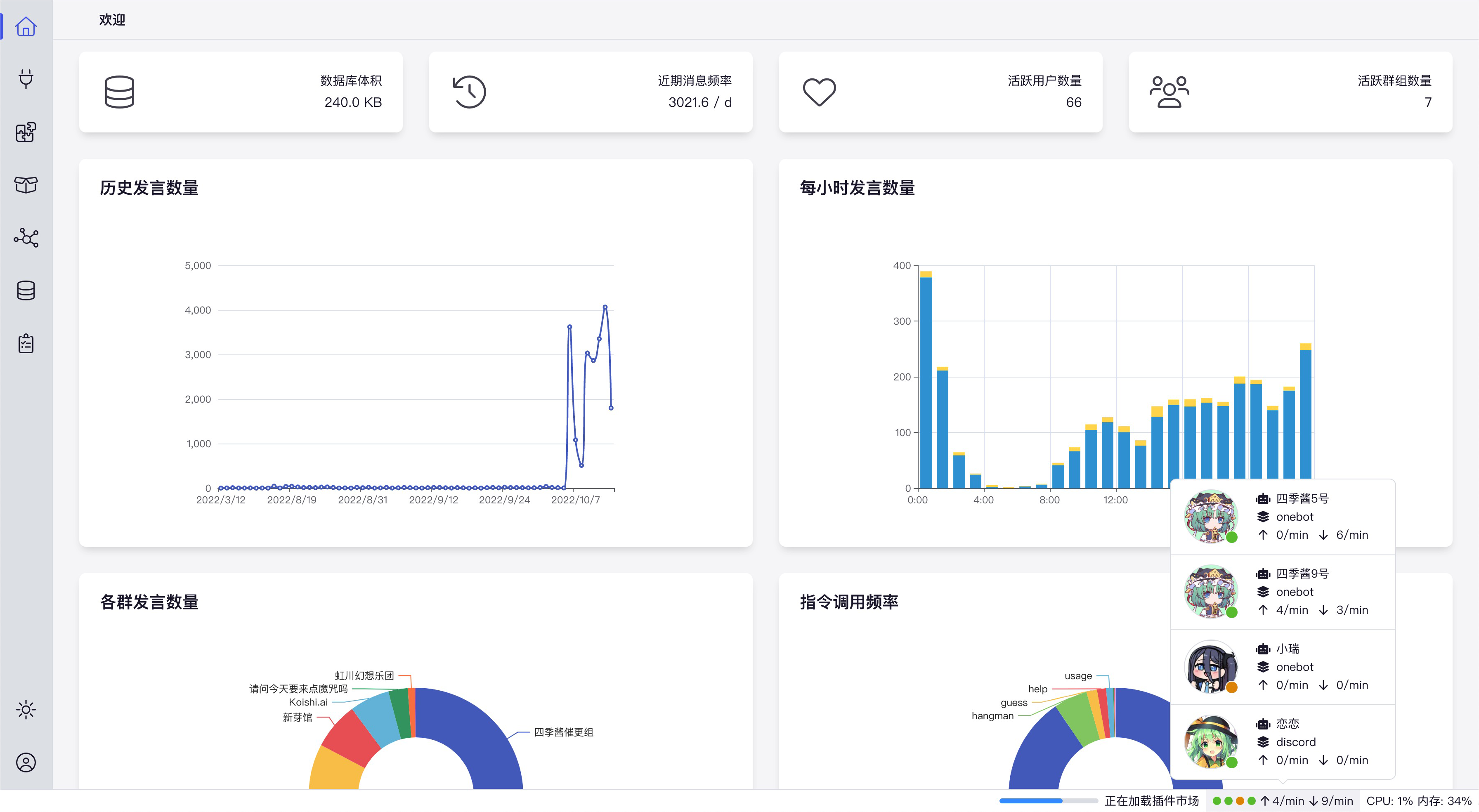Click the usage command label
The width and height of the screenshot is (1479, 812).
[1078, 676]
